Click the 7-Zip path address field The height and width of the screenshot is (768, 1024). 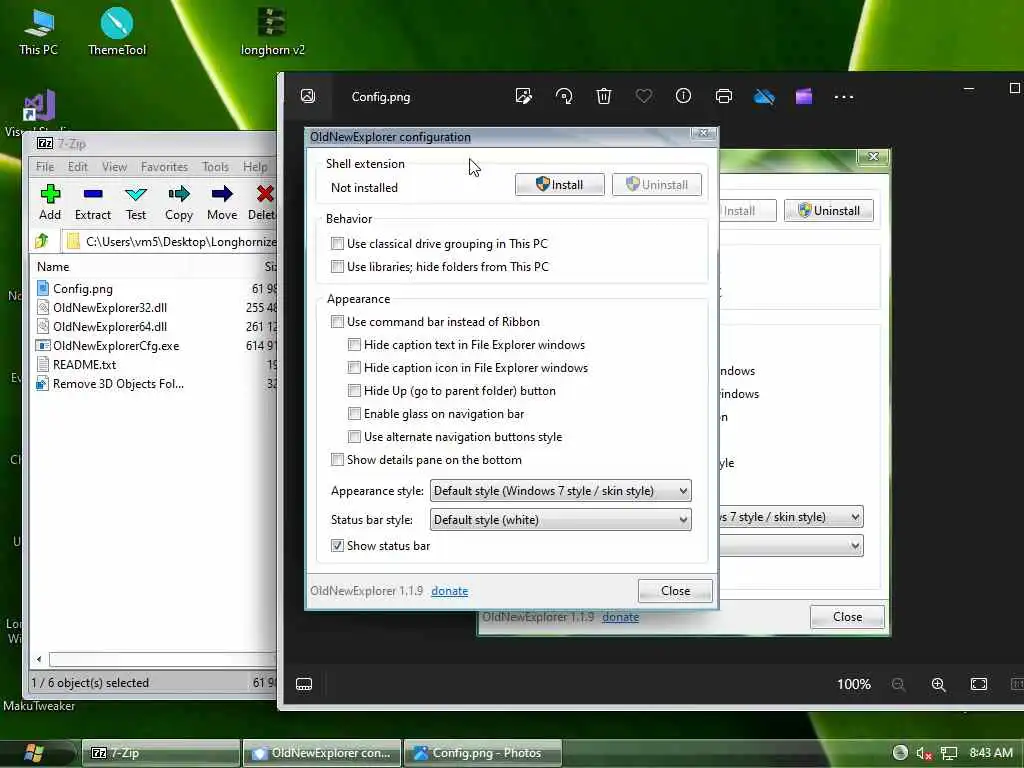click(170, 242)
